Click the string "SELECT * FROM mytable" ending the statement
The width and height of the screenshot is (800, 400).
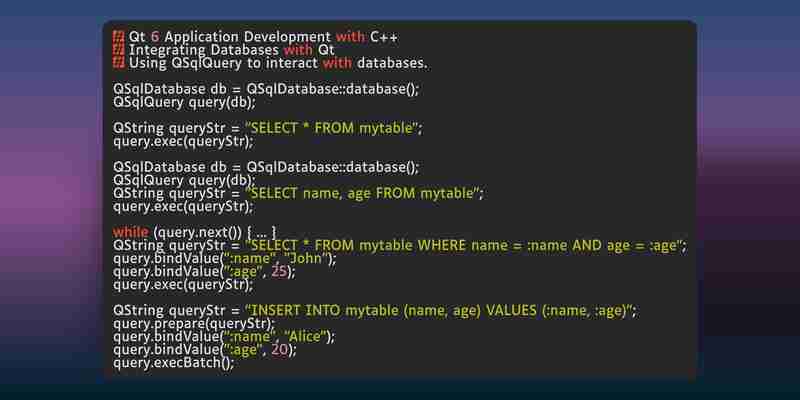pos(331,128)
